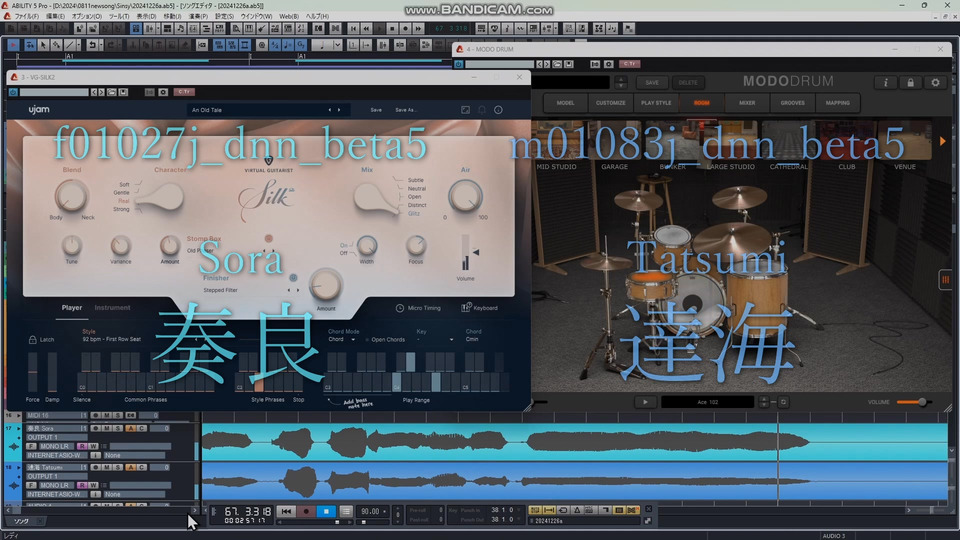This screenshot has height=540, width=960.
Task: Open the MONO LR selector on the Sora track
Action: pyautogui.click(x=55, y=446)
